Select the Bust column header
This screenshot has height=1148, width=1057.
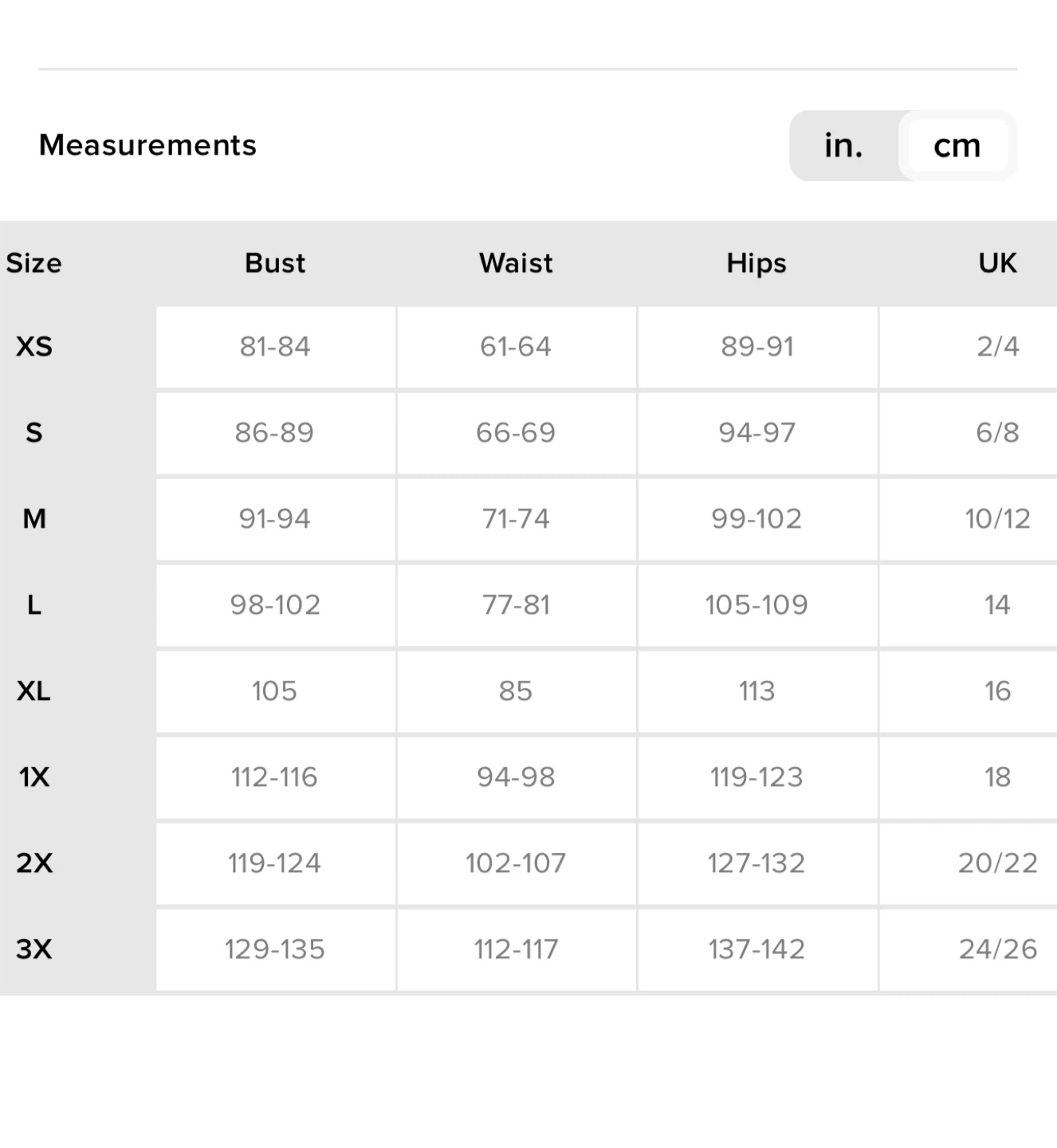(x=275, y=263)
